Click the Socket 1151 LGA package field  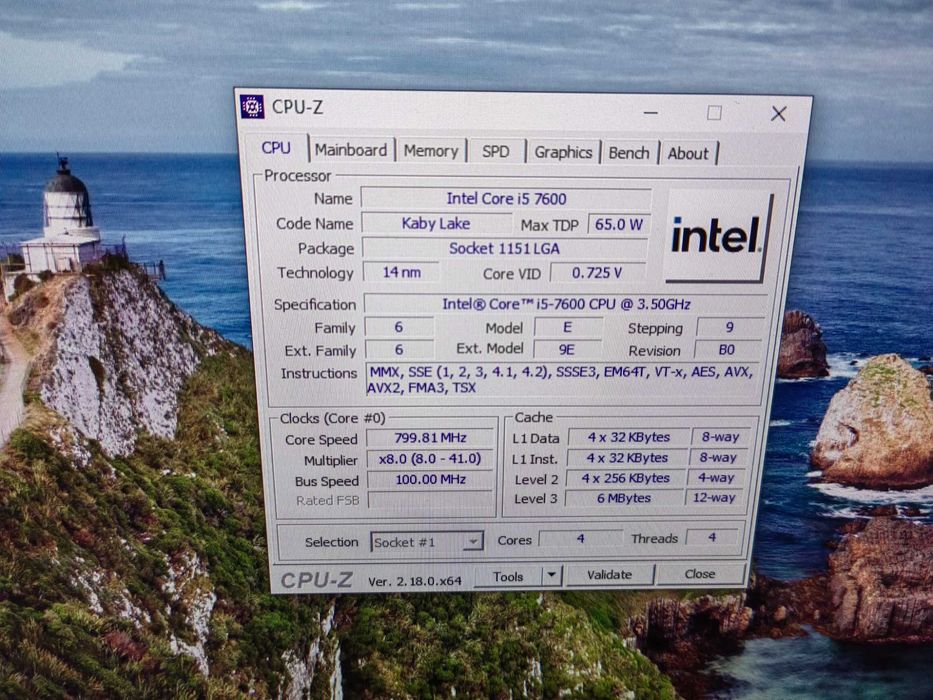(505, 248)
